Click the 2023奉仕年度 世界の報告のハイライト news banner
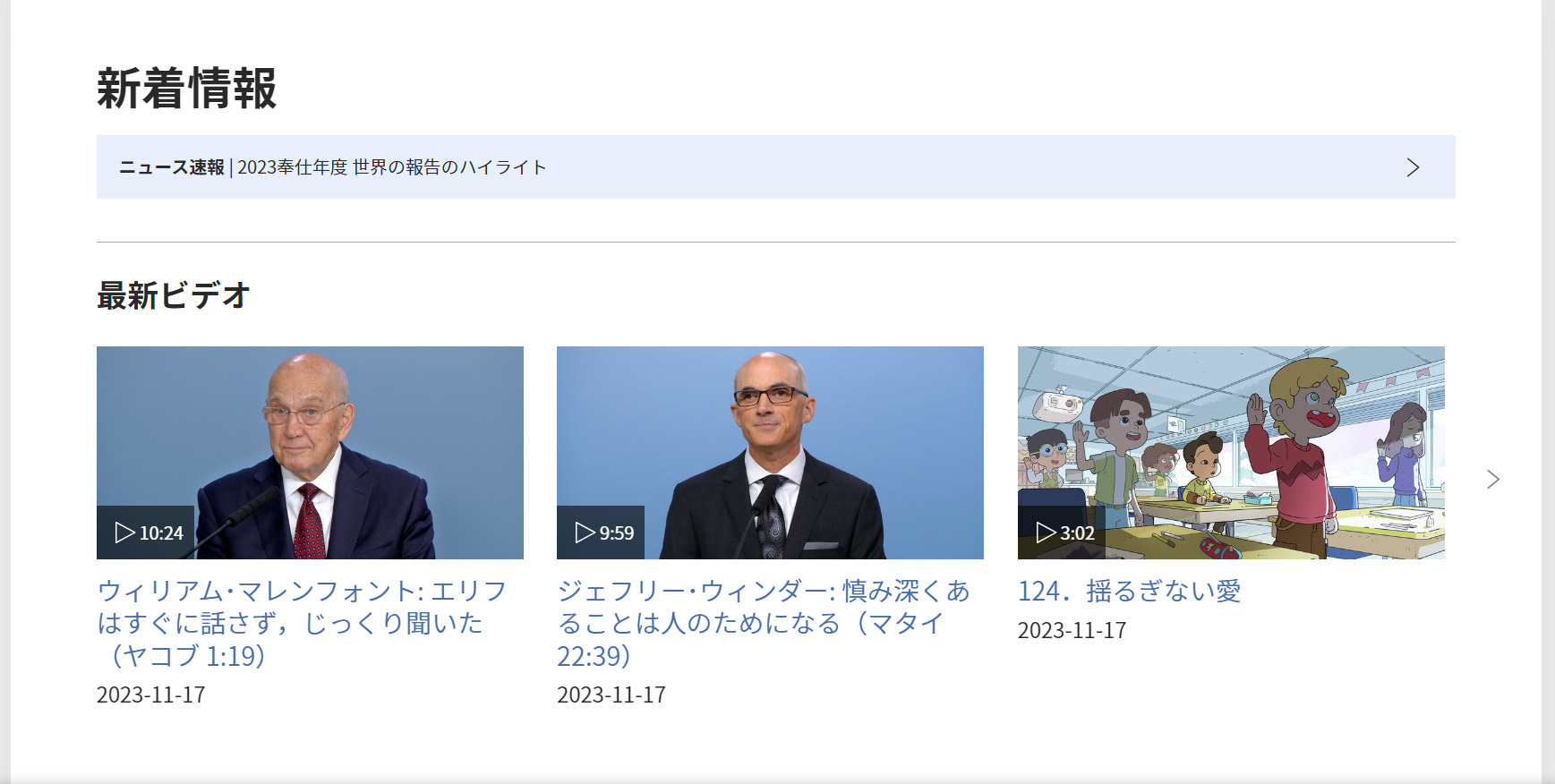Screen dimensions: 1555x784 775,167
